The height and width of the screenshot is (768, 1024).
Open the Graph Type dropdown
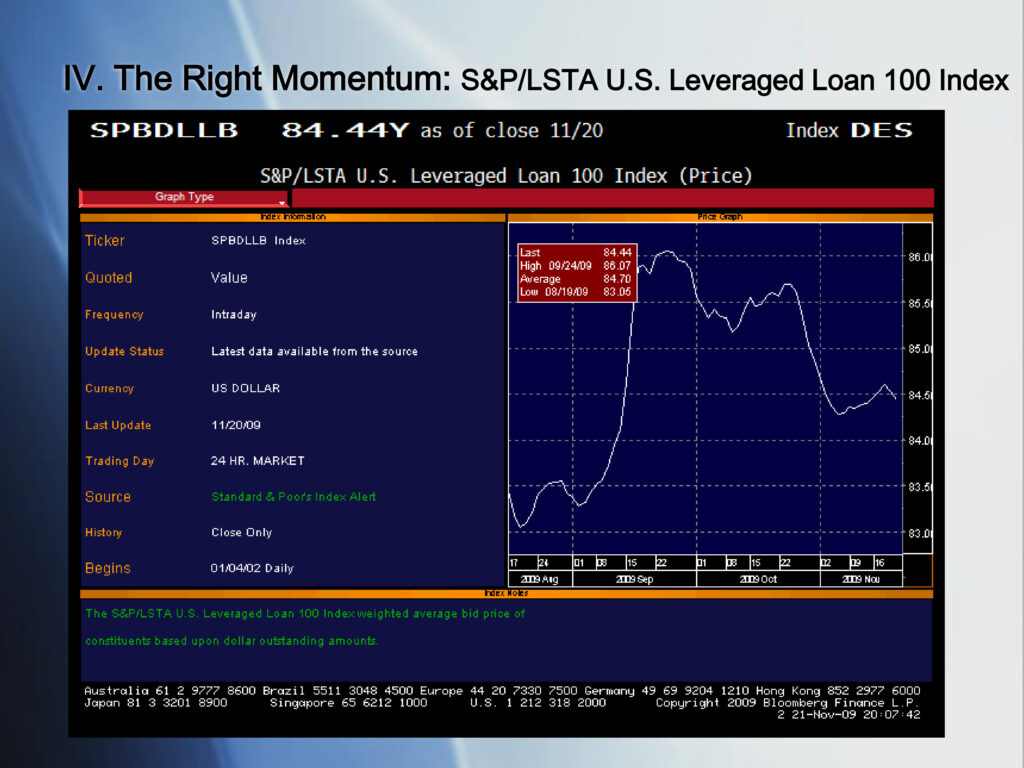point(184,197)
